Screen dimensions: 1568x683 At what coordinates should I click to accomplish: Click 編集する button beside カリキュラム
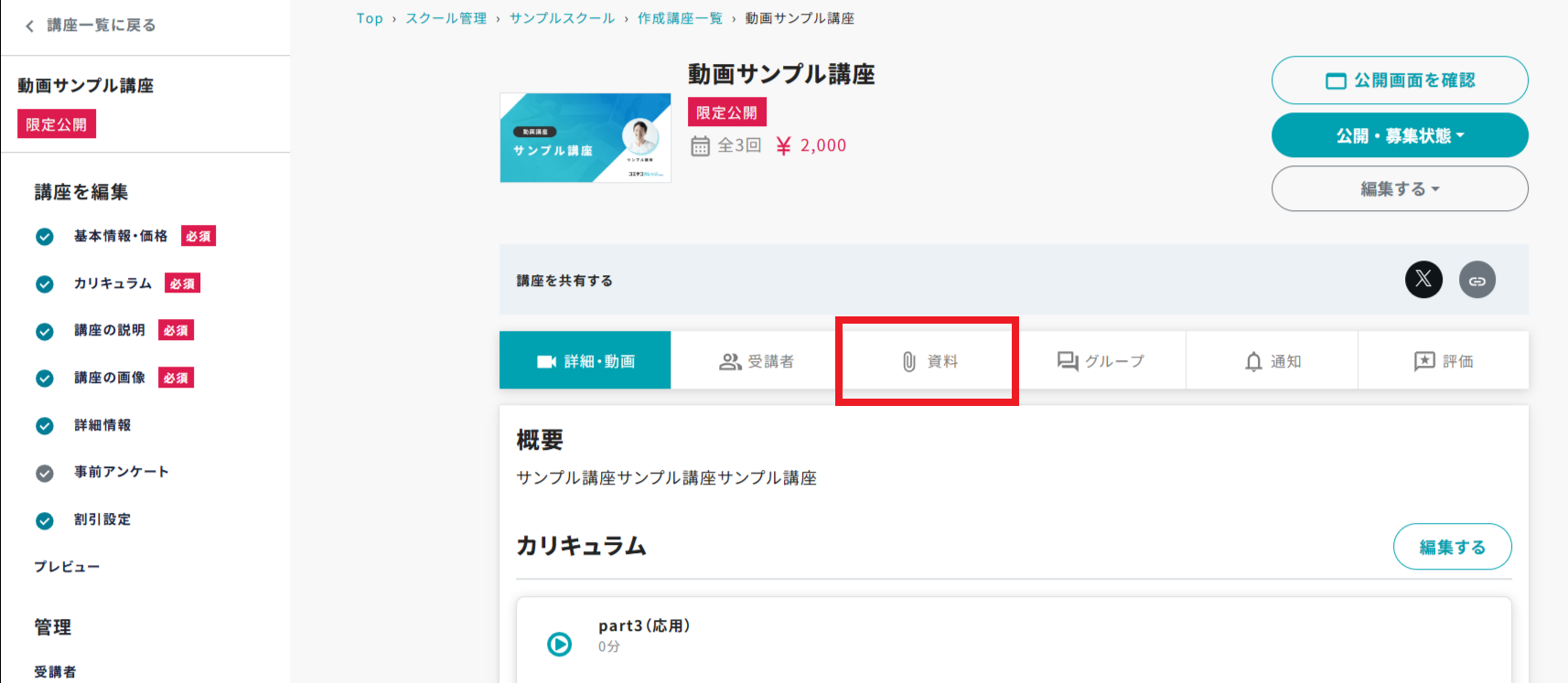point(1451,547)
